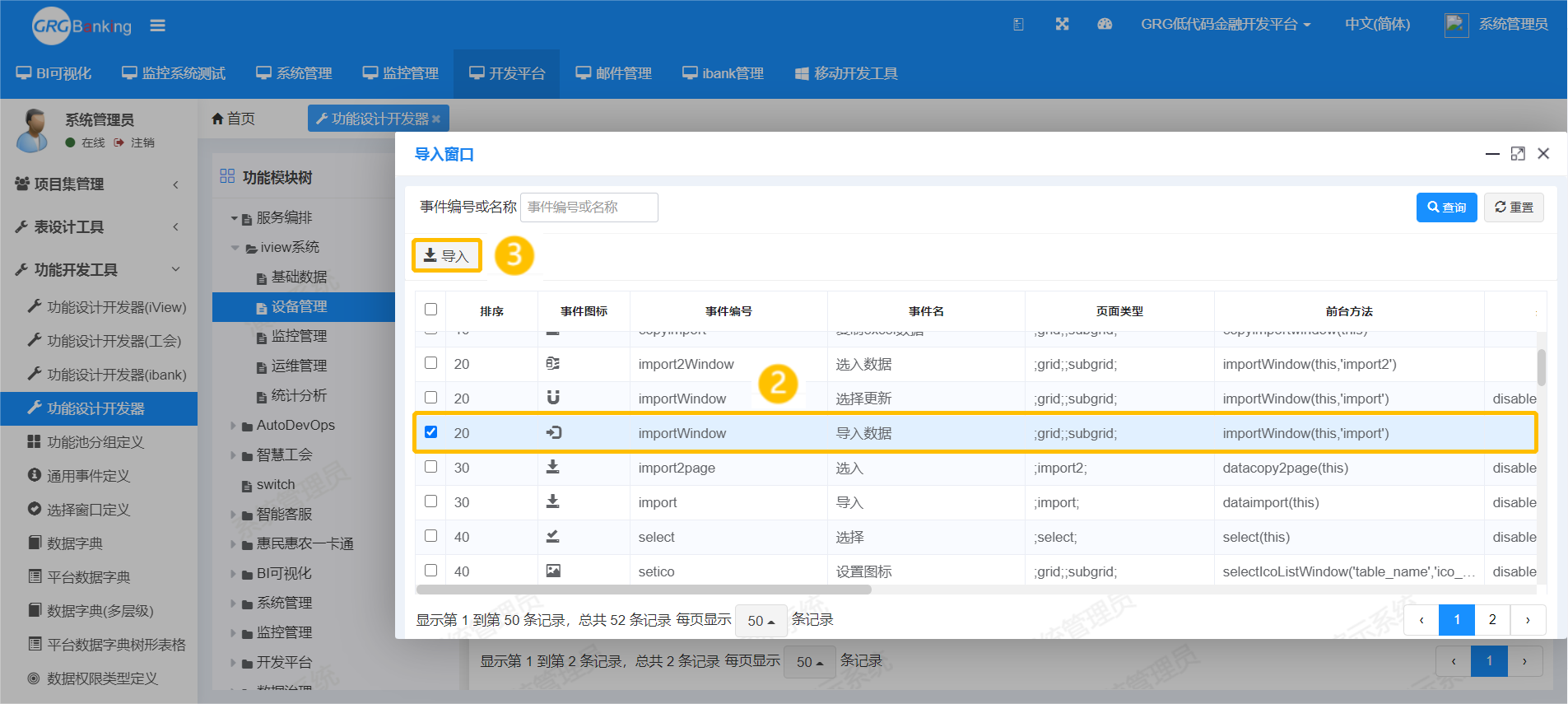Click the 事件编号或名称 input field
The width and height of the screenshot is (1568, 704).
point(589,207)
